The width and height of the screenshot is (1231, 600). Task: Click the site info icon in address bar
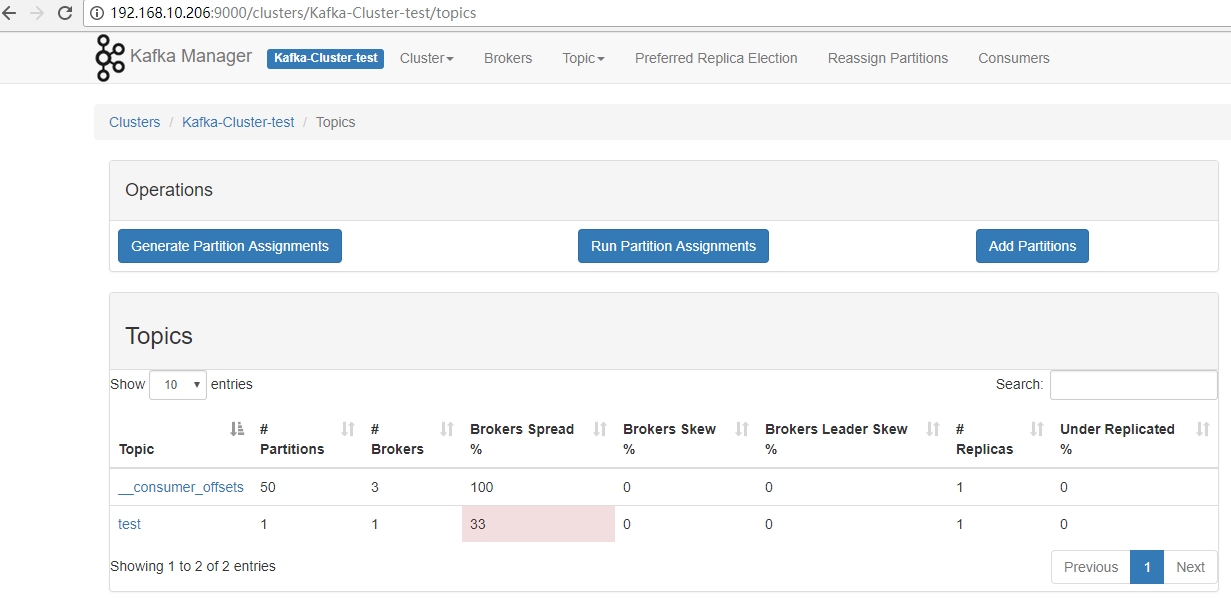[x=98, y=13]
